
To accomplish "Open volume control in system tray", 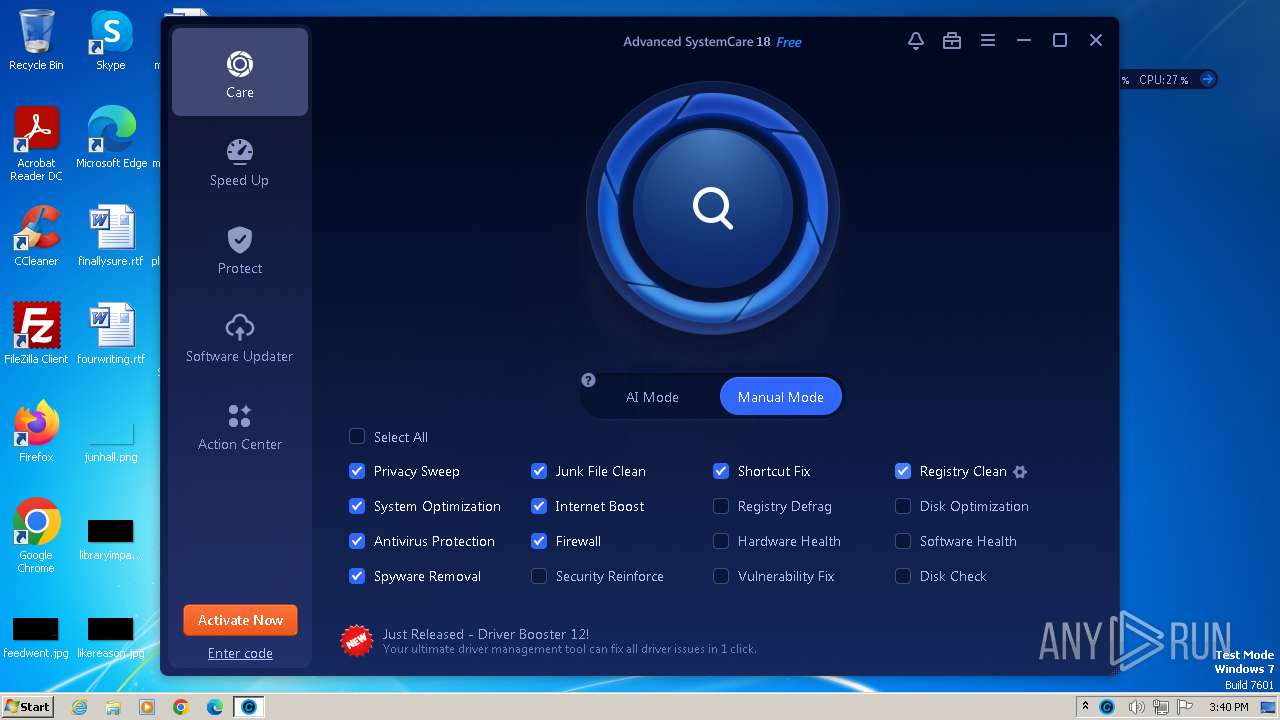I will coord(1137,707).
